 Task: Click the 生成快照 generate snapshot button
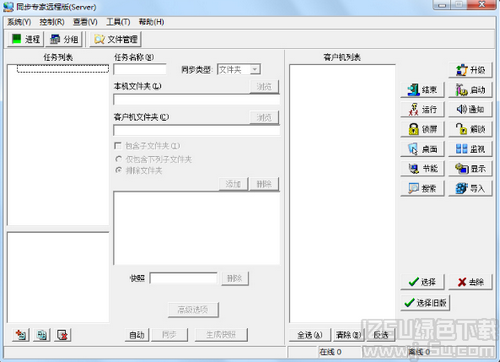click(x=221, y=335)
